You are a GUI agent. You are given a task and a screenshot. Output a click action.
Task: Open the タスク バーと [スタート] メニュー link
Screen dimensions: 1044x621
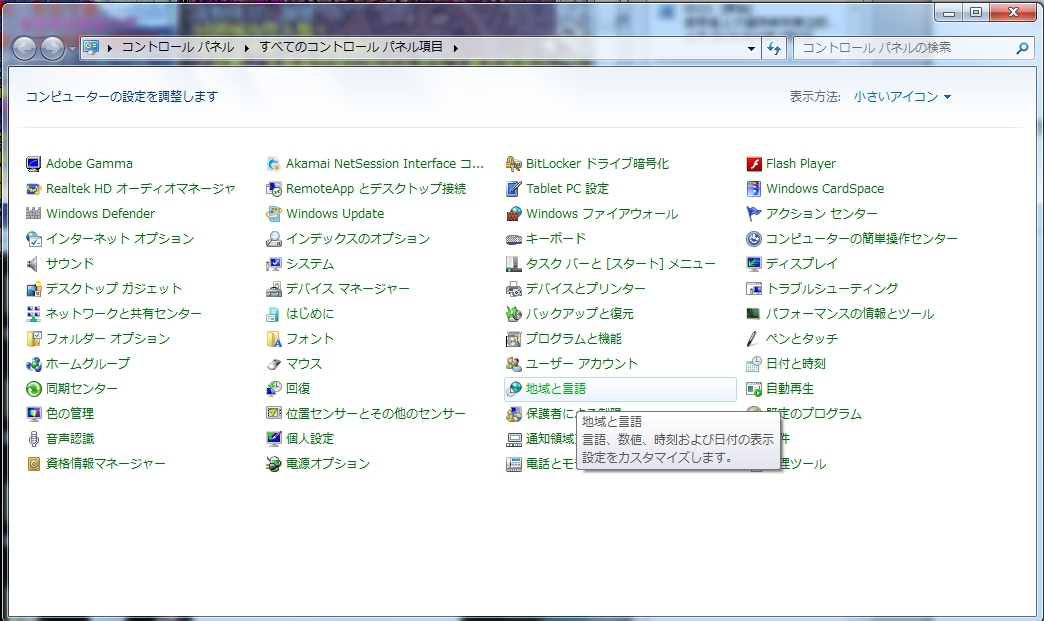pyautogui.click(x=621, y=264)
